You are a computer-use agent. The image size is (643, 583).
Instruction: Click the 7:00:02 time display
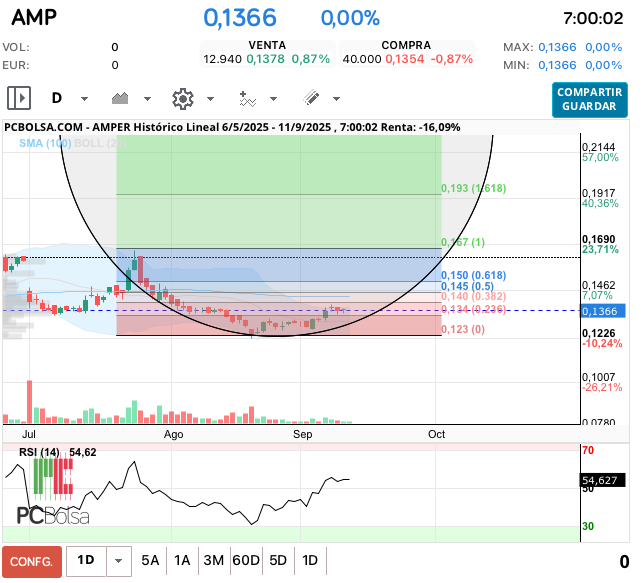coord(593,18)
